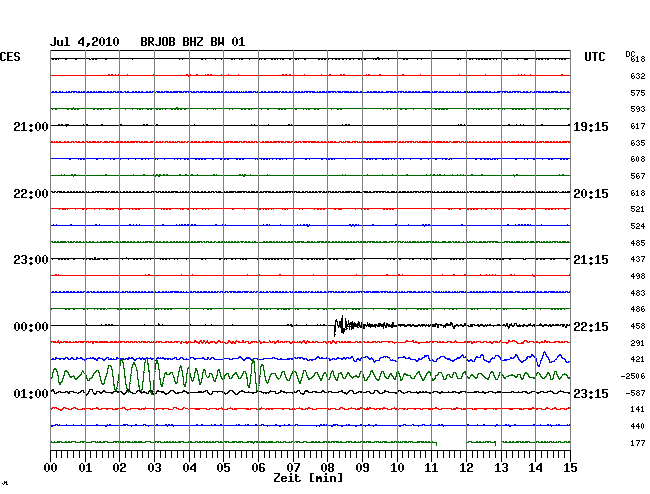Click the DC offset value '458'
This screenshot has height=494, width=650.
(x=638, y=326)
